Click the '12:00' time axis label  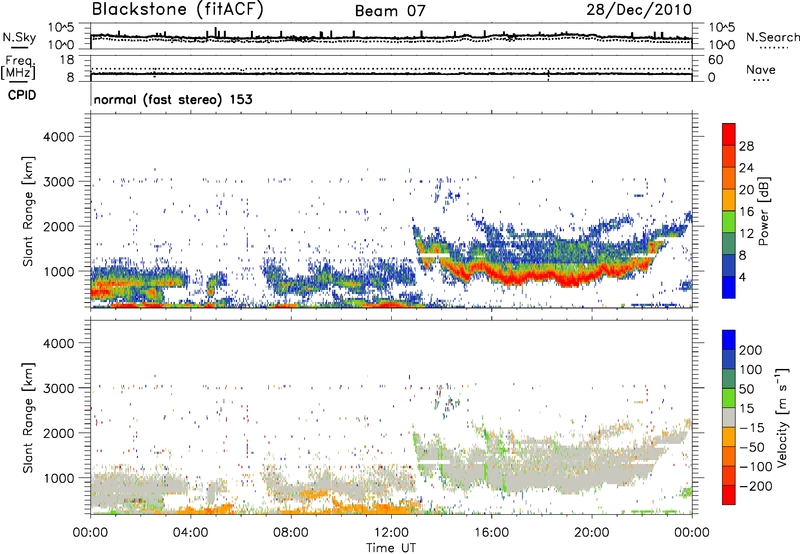391,533
